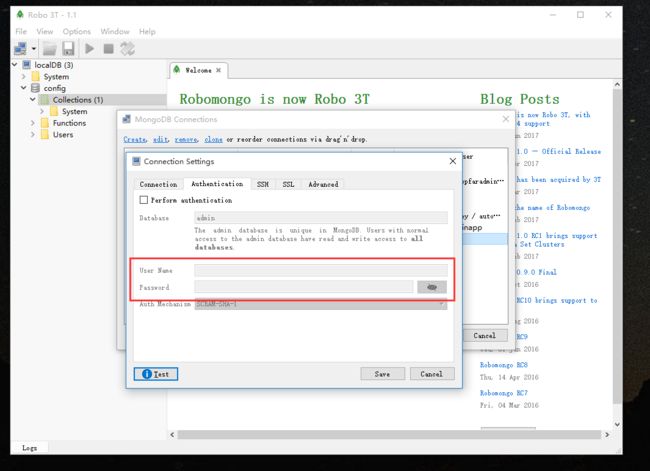The width and height of the screenshot is (650, 471).
Task: Open the Auth Mechanism dropdown
Action: (321, 304)
